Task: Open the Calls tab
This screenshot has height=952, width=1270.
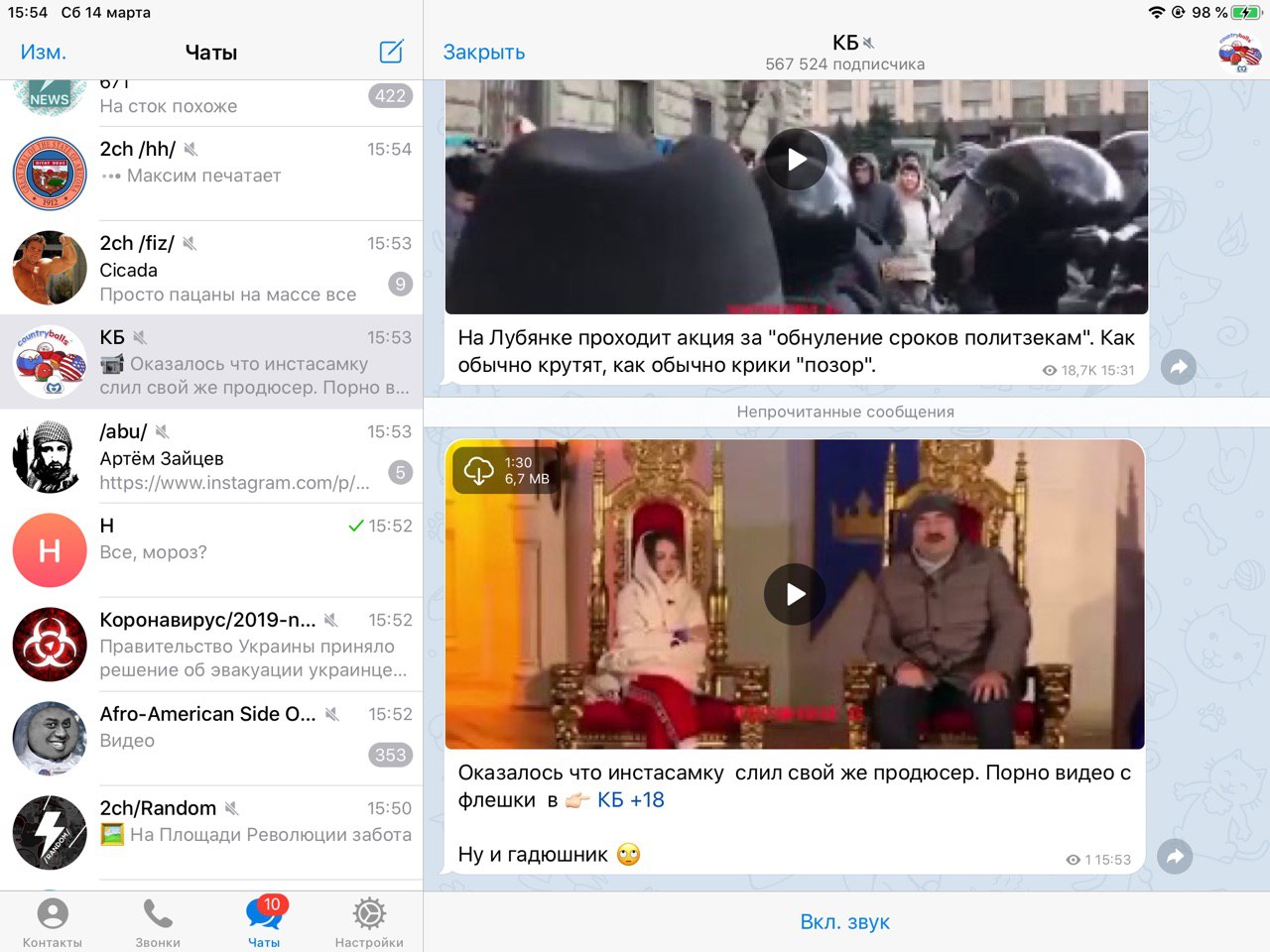Action: click(158, 922)
